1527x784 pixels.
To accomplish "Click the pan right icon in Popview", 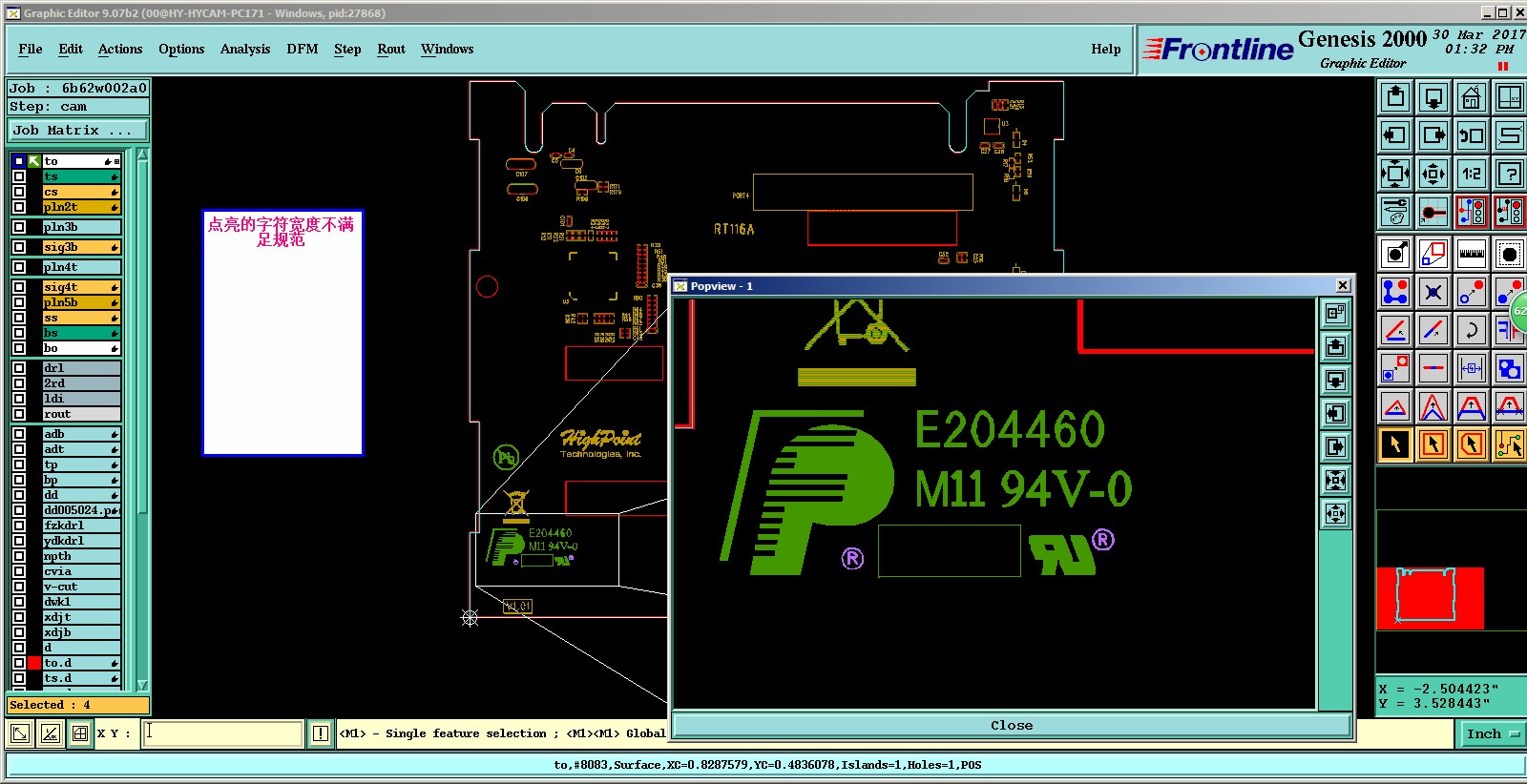I will tap(1335, 447).
